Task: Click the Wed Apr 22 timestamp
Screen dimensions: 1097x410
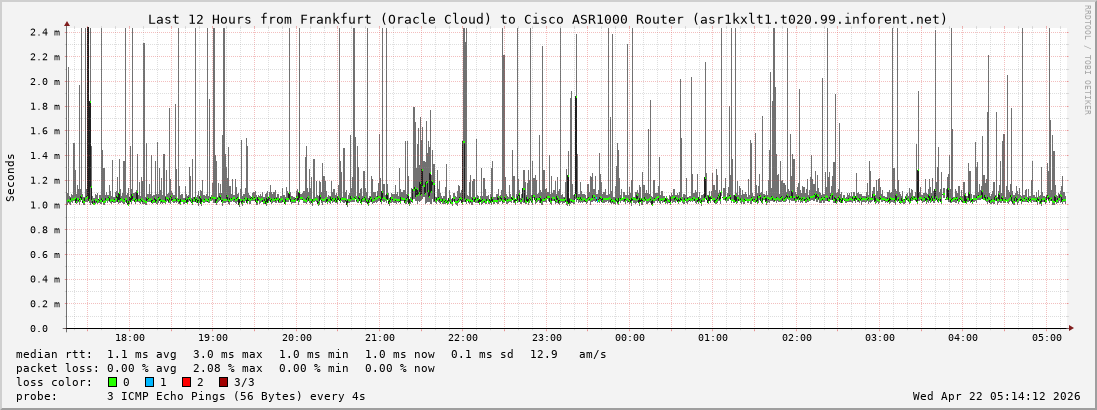Action: (996, 396)
